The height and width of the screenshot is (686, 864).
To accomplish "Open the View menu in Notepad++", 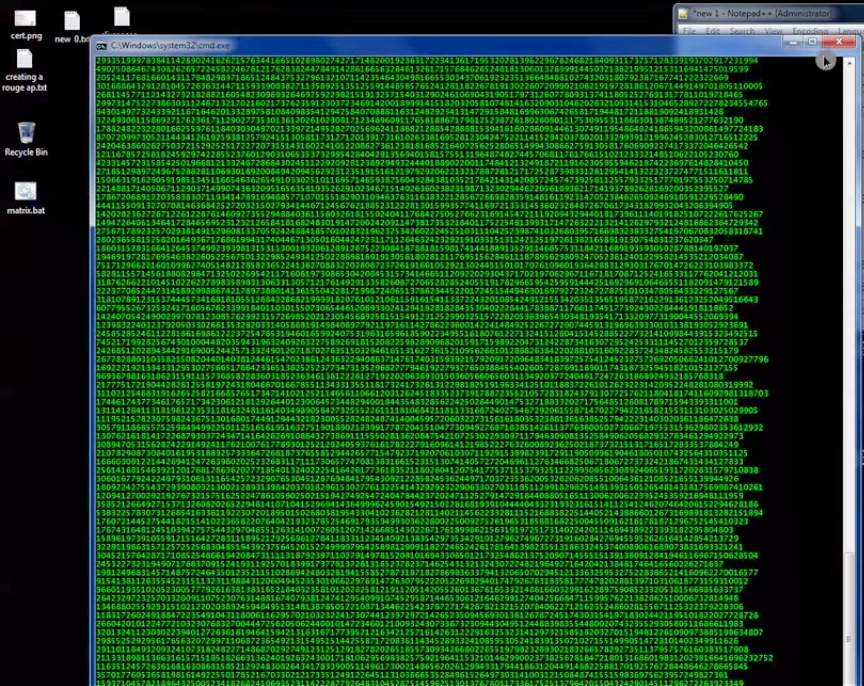I will [773, 31].
